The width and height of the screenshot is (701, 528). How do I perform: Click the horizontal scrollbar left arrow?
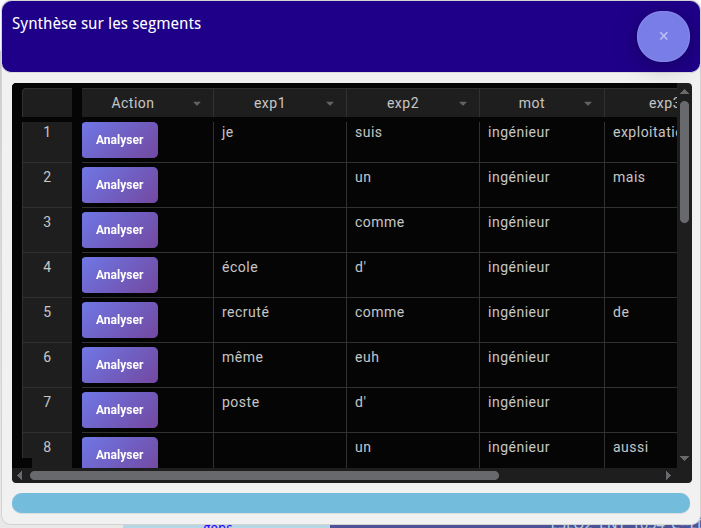19,476
